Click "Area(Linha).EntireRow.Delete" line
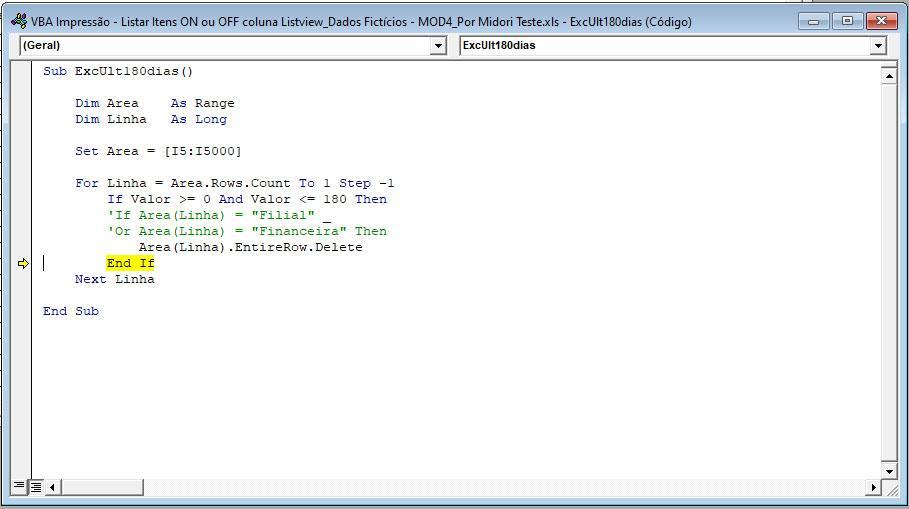Screen dimensions: 909x509 [250, 248]
